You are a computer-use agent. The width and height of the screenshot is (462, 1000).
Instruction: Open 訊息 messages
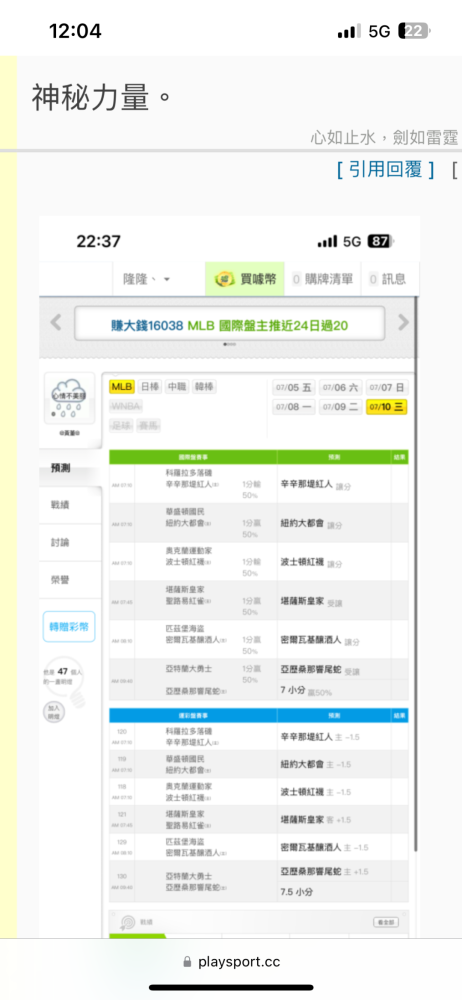(x=387, y=279)
